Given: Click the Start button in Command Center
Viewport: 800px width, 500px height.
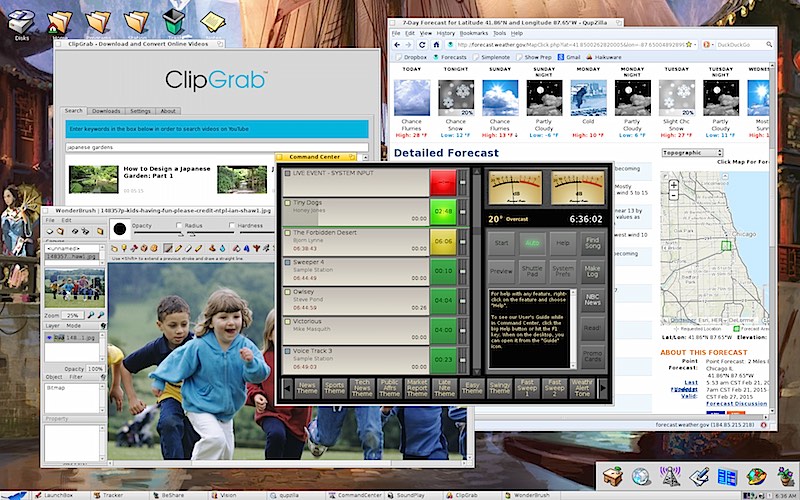Looking at the screenshot, I should 501,243.
